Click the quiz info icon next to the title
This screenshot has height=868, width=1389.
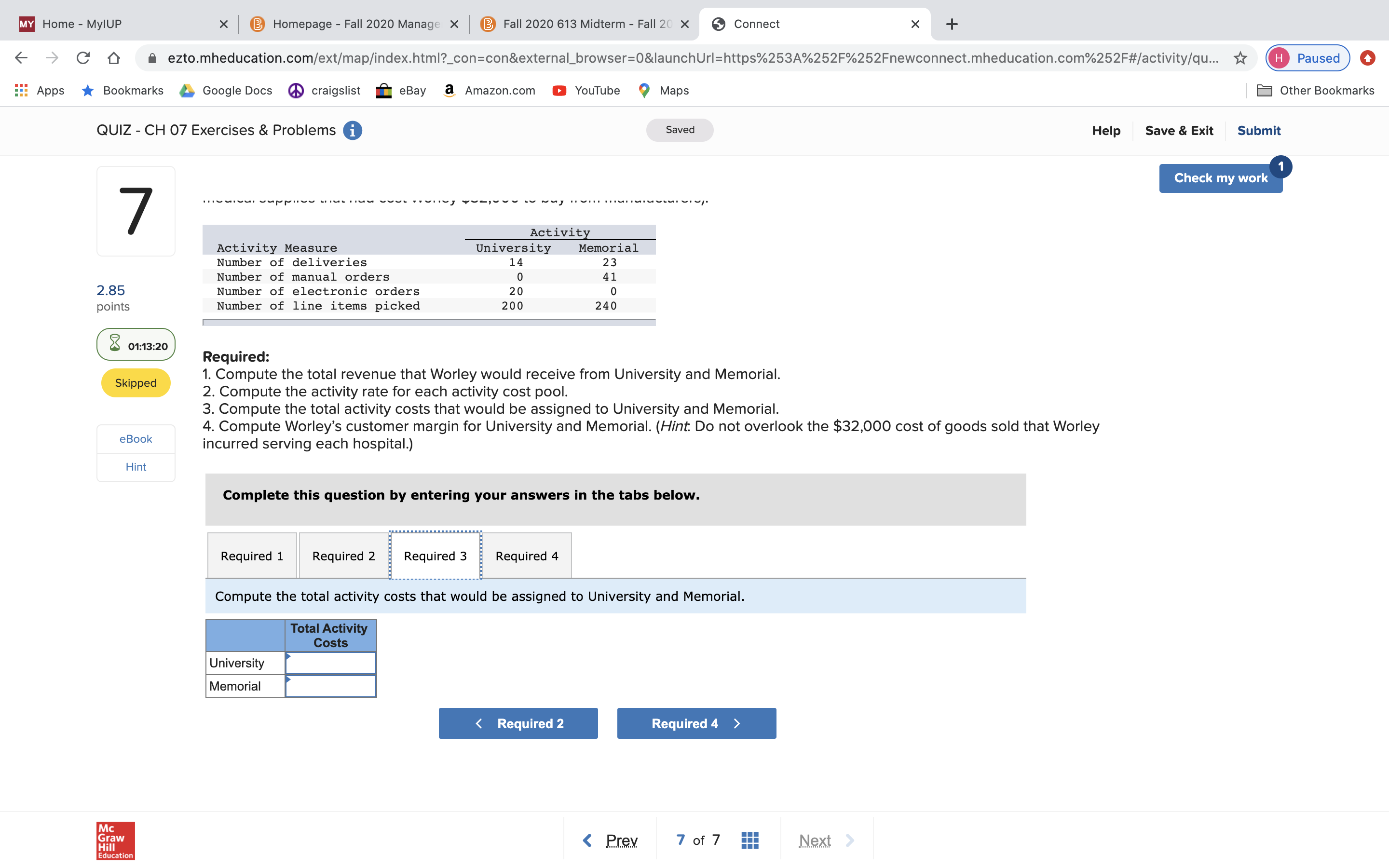coord(352,130)
